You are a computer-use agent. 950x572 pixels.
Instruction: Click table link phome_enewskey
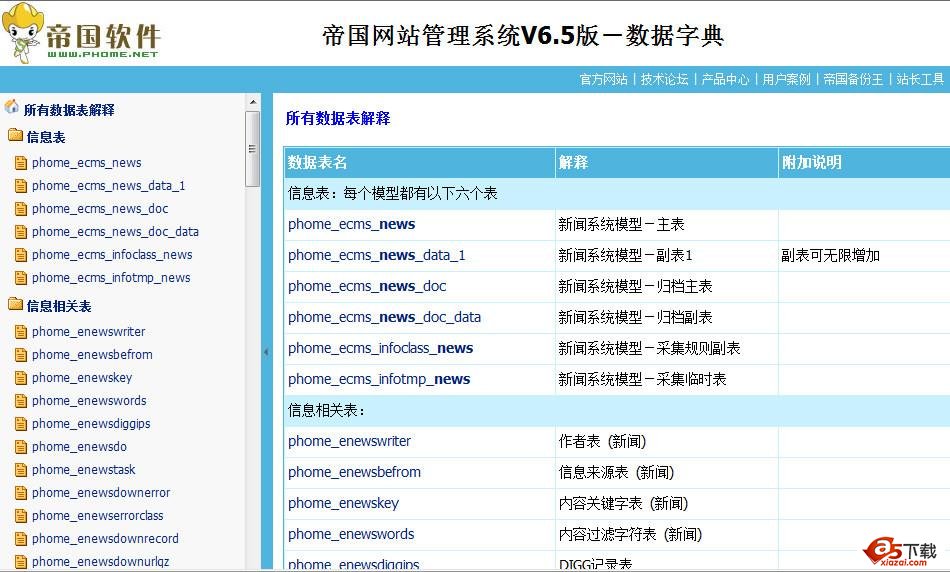point(344,503)
